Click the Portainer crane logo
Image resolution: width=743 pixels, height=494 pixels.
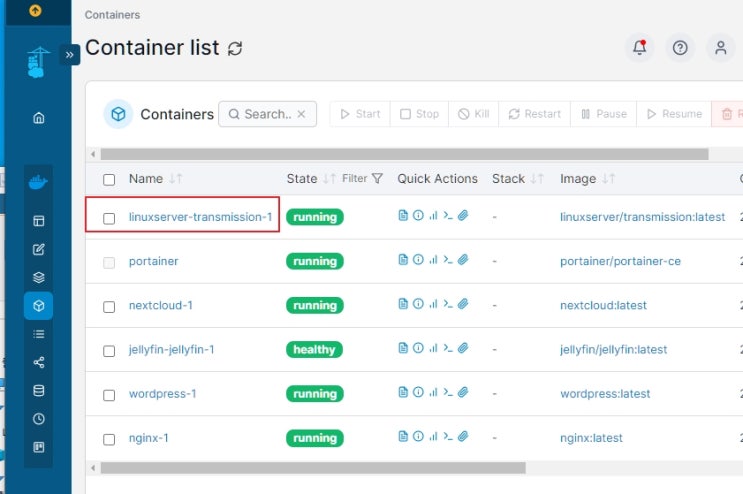pos(38,62)
